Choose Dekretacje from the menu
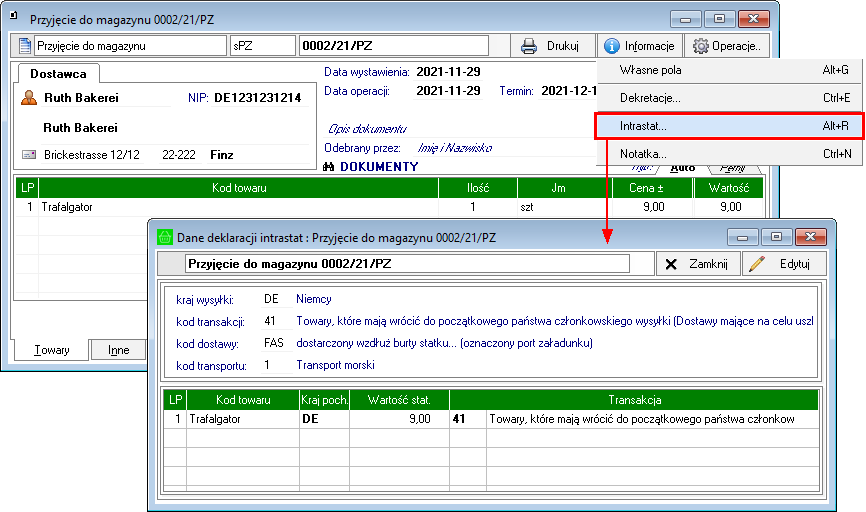Screen dimensions: 866x512 coord(651,98)
